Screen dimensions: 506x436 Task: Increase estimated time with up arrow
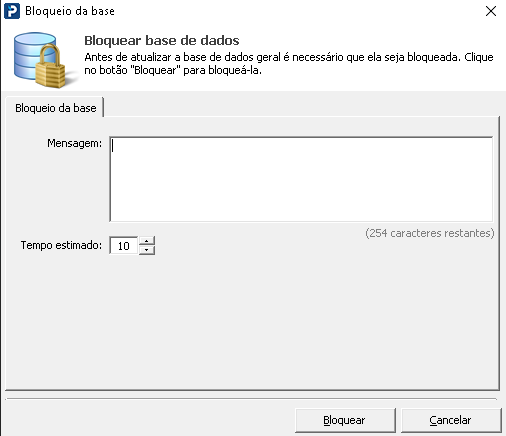[147, 241]
